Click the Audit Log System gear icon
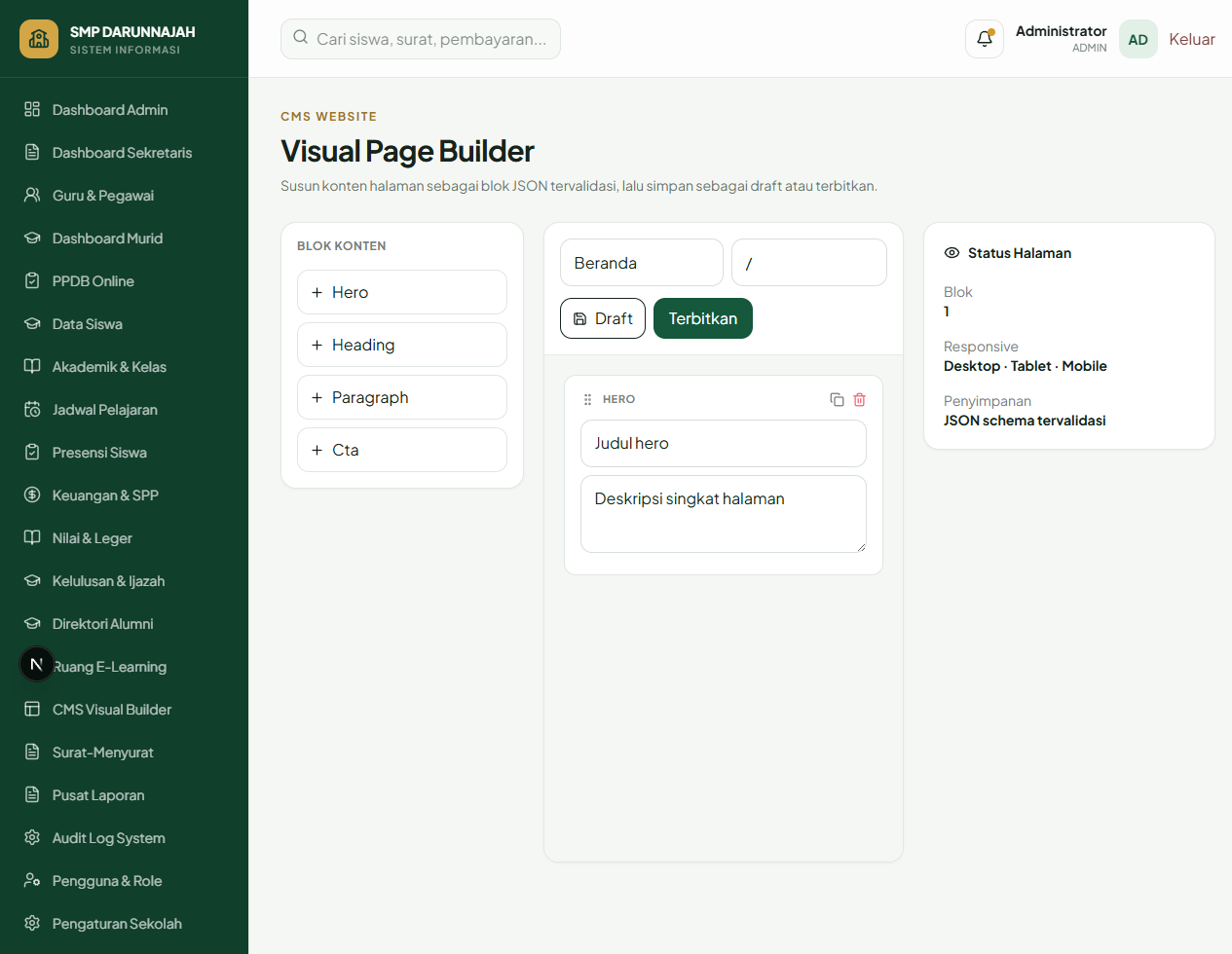The height and width of the screenshot is (954, 1232). [x=32, y=837]
